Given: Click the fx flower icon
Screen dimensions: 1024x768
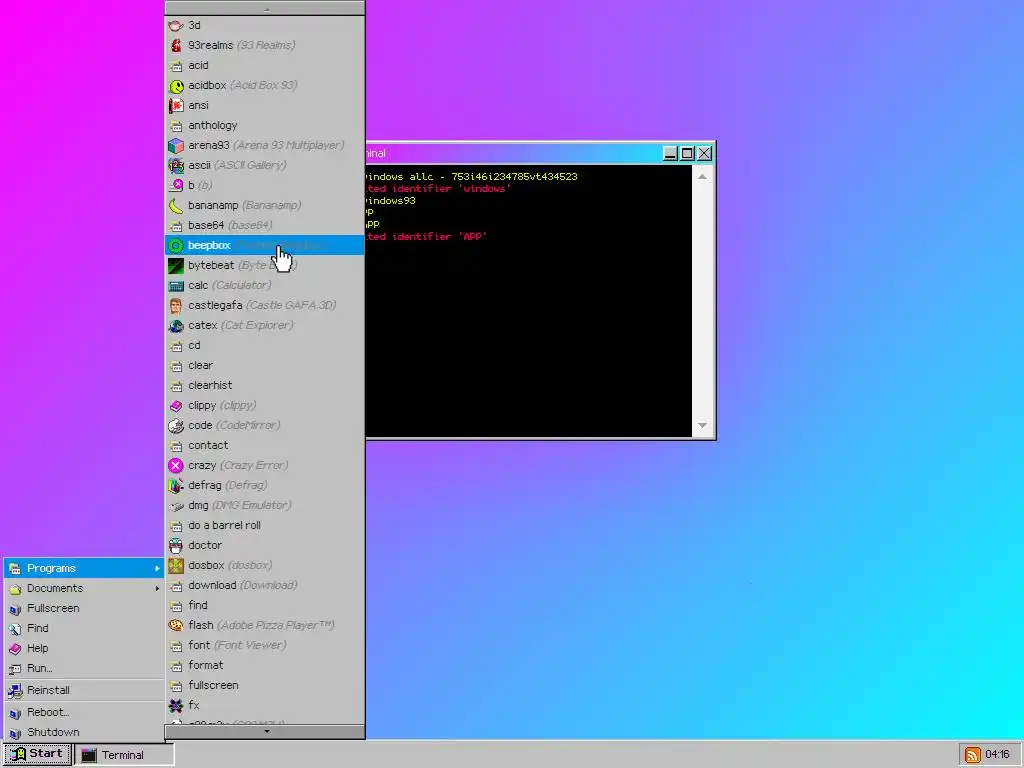Looking at the screenshot, I should (x=176, y=705).
